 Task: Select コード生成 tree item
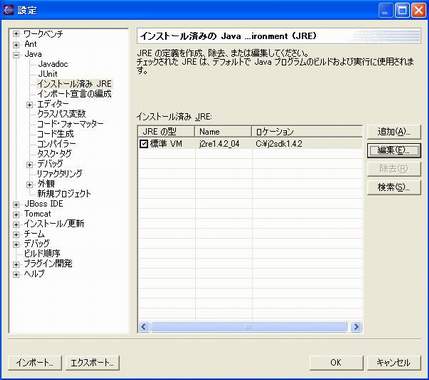(55, 134)
